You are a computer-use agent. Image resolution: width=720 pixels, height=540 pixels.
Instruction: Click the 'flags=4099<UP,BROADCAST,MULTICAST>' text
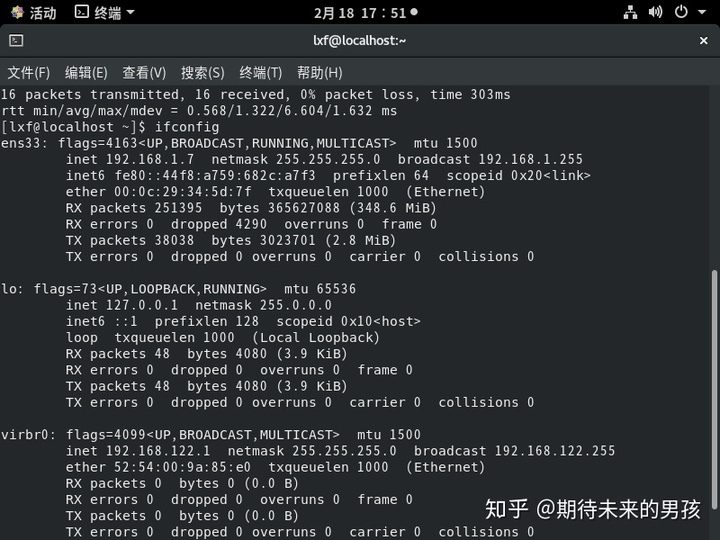tap(202, 435)
